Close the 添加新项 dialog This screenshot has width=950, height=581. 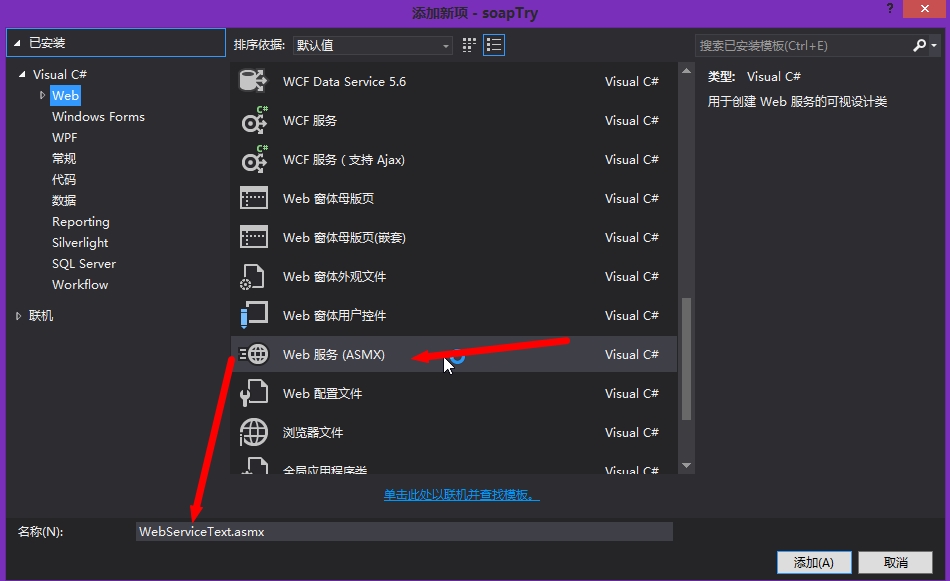[925, 8]
